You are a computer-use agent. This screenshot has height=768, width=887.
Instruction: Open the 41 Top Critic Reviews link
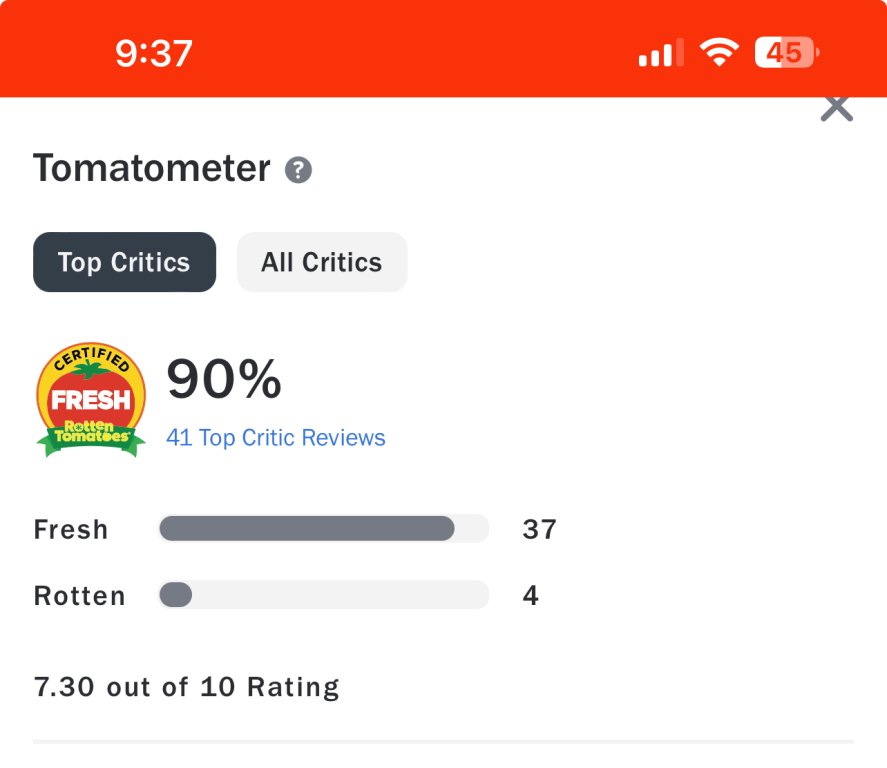(275, 438)
